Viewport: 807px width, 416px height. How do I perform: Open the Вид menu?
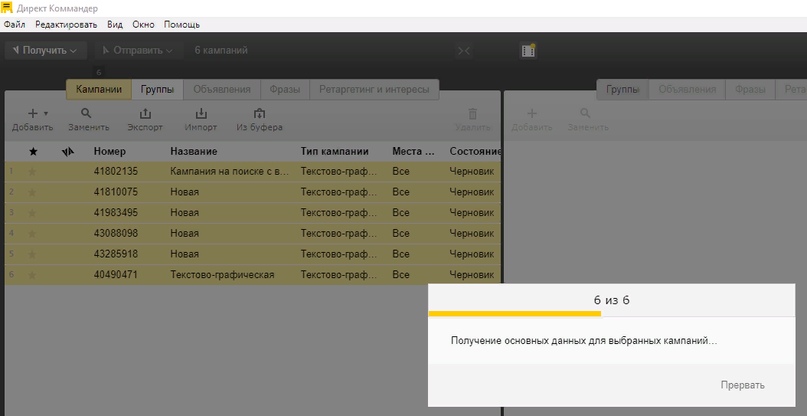coord(115,25)
